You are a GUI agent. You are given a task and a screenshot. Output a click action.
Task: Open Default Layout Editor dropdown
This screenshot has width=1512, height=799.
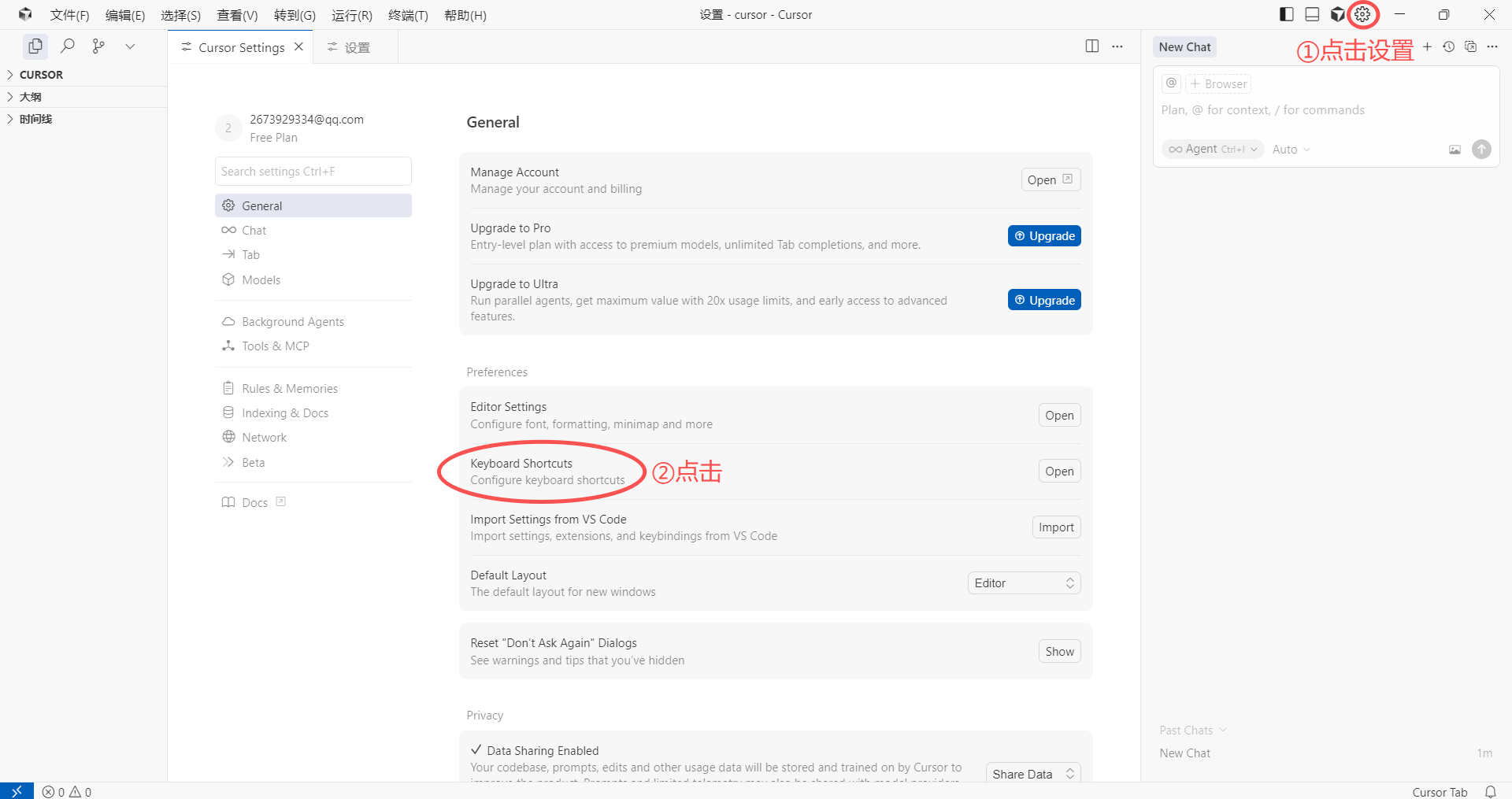tap(1024, 583)
